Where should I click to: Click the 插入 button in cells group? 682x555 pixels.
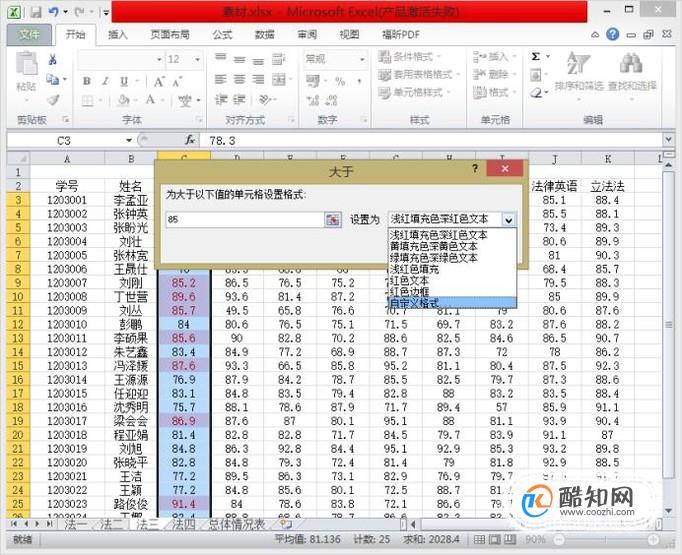495,57
